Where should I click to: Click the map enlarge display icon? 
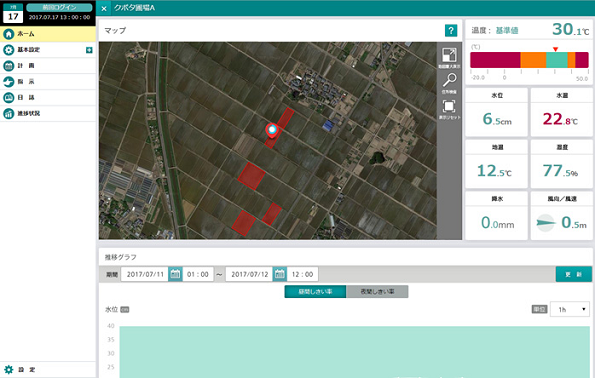tap(449, 57)
